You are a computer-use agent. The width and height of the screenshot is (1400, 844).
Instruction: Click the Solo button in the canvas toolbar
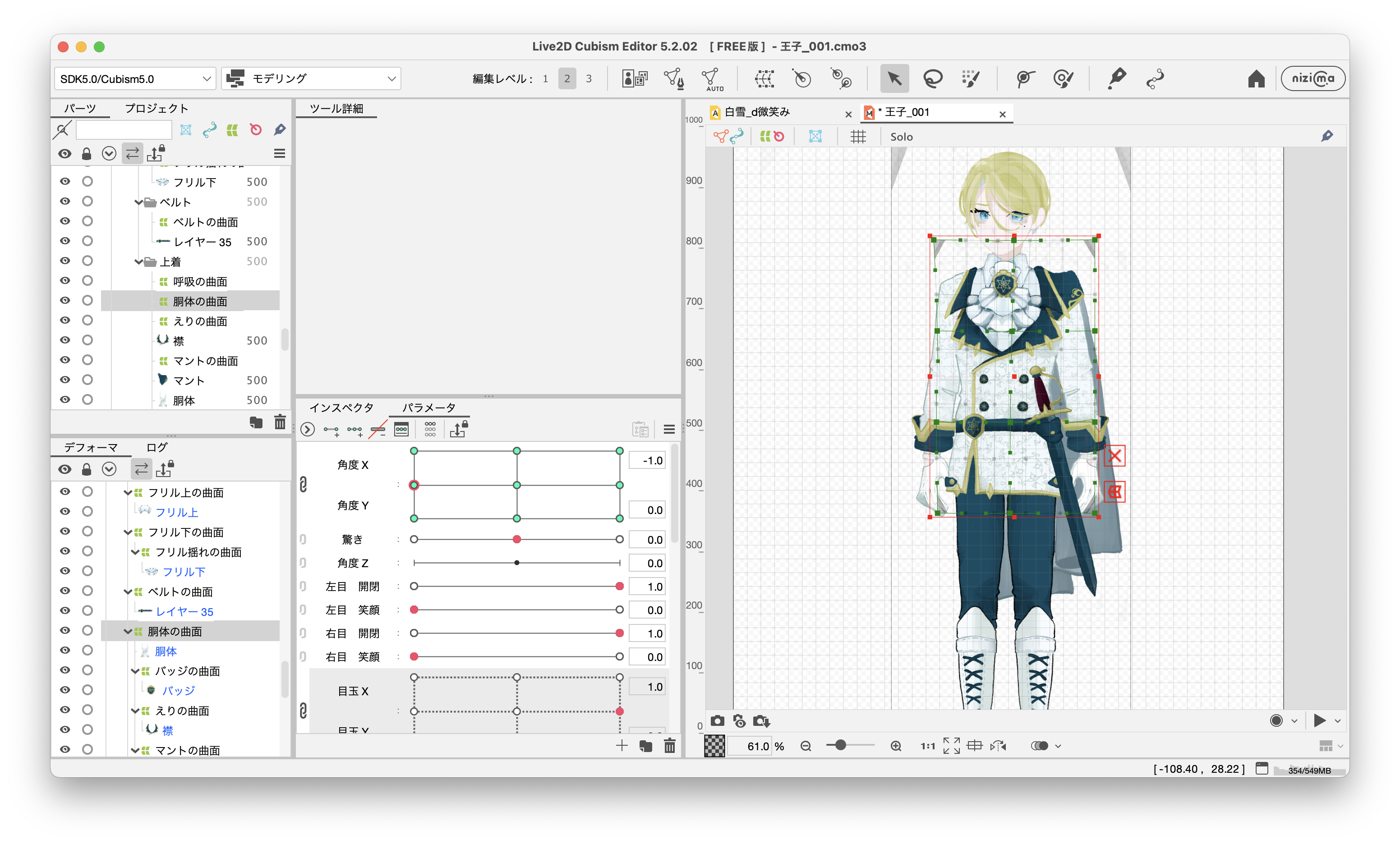901,136
